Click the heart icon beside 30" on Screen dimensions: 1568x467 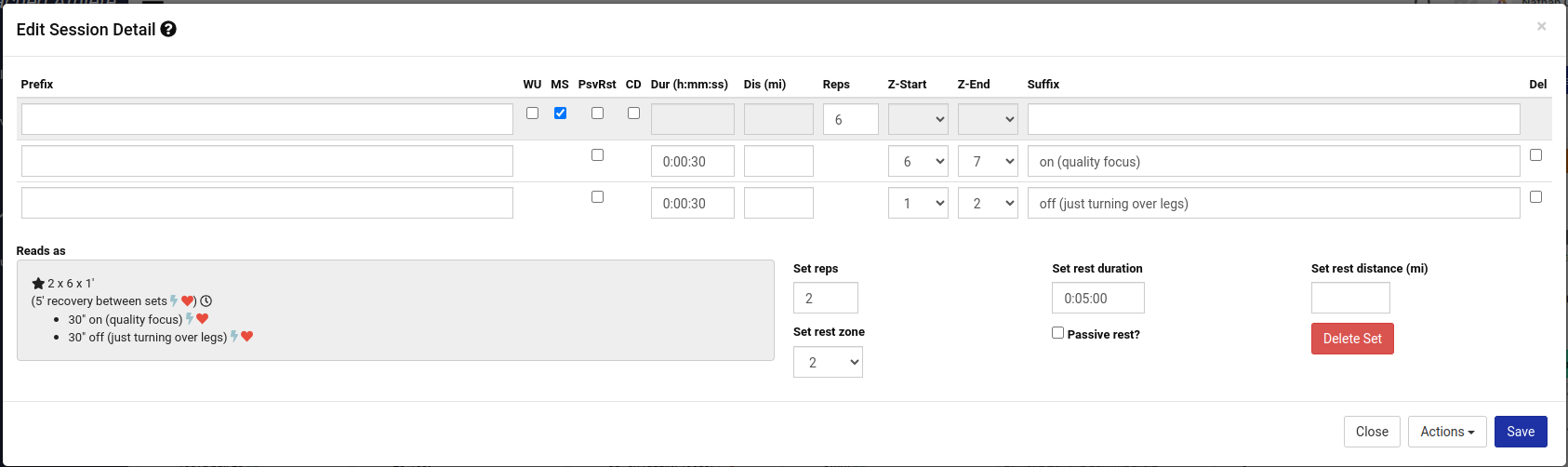[203, 319]
